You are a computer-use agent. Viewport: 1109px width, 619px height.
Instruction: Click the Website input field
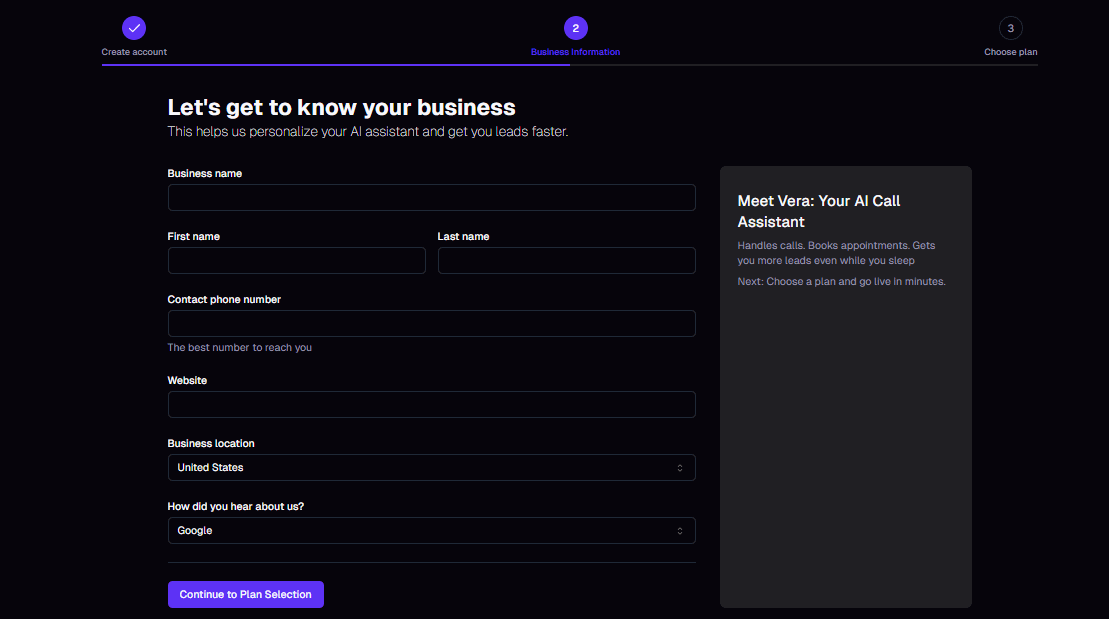pos(431,405)
